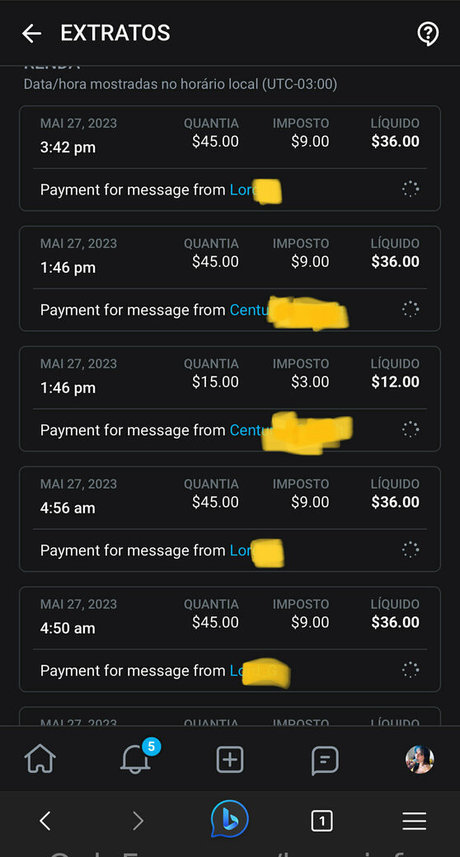Open the Home icon in bottom navigation
This screenshot has width=460, height=857.
click(40, 759)
